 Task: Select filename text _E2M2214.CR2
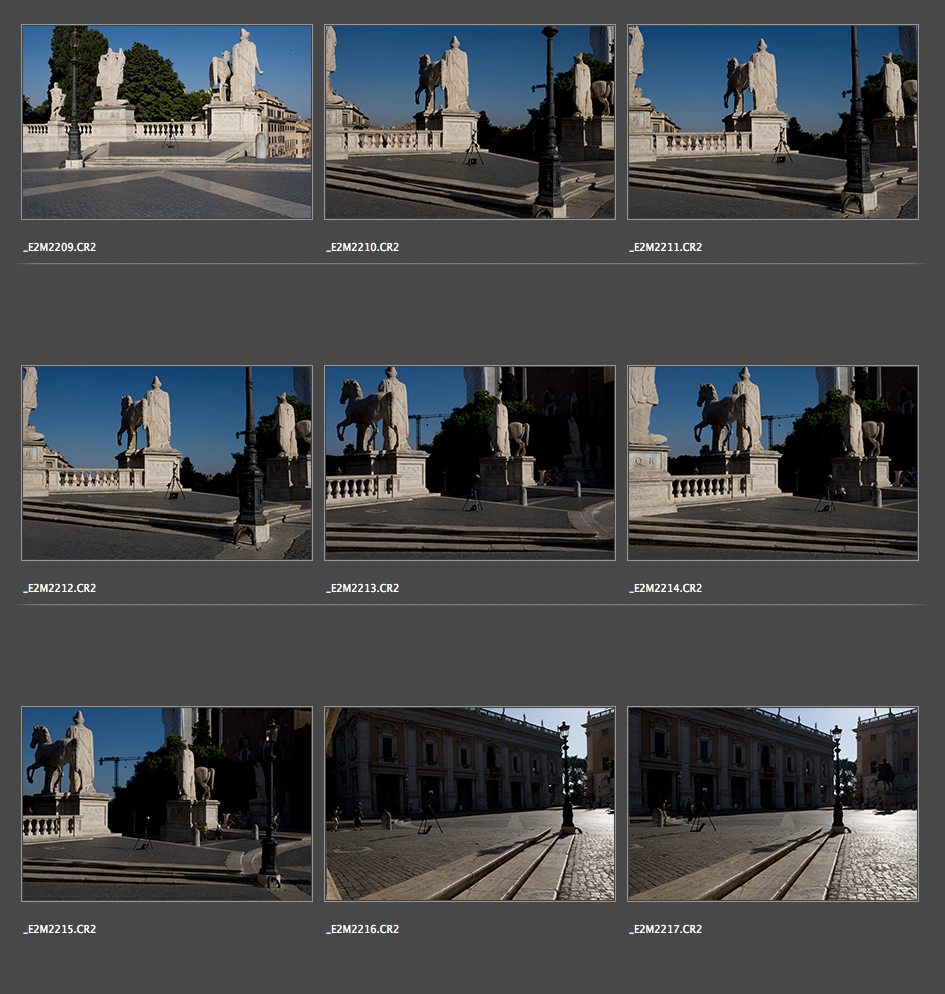point(665,588)
